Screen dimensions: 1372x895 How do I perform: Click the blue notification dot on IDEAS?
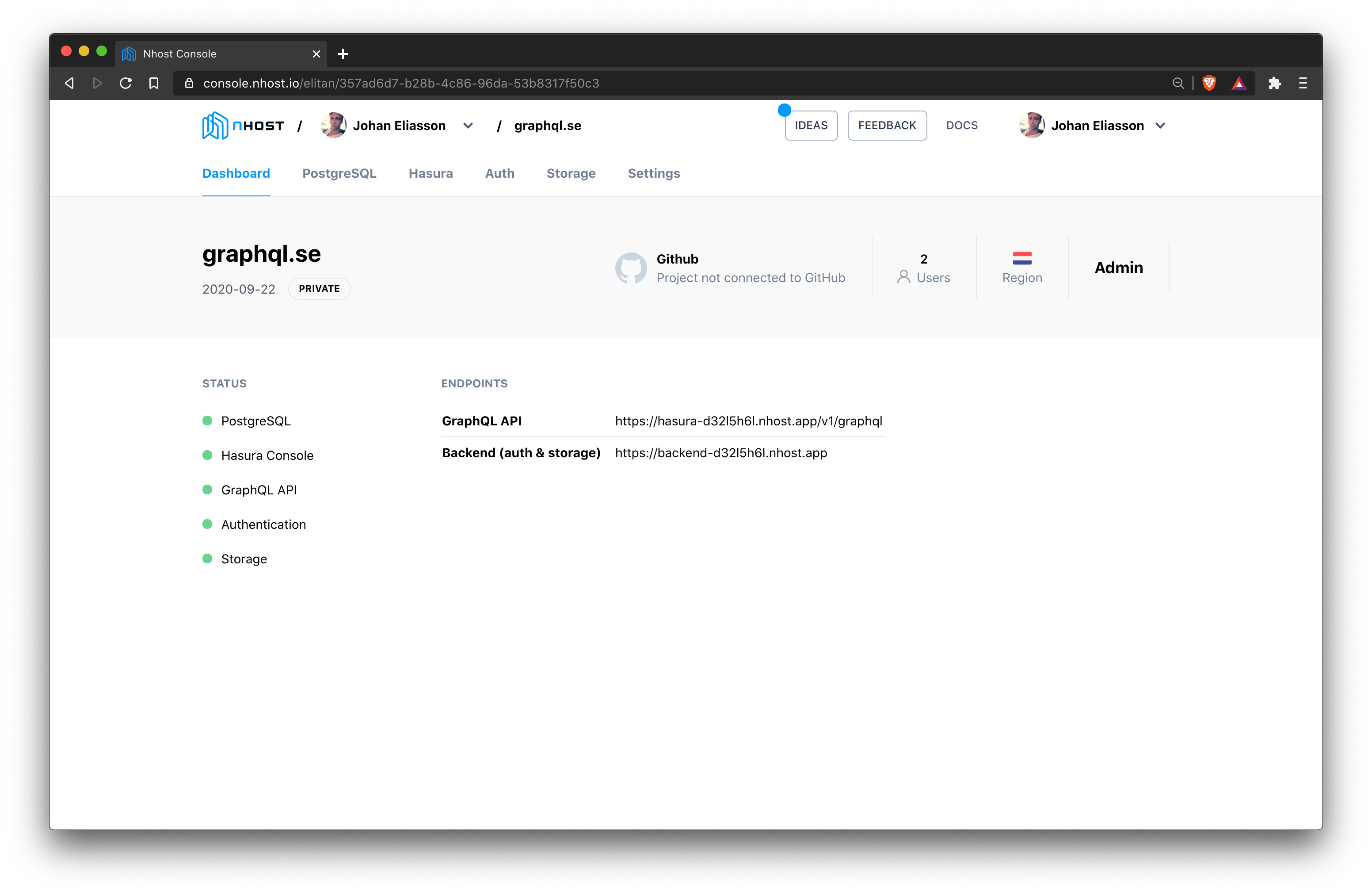pos(784,110)
